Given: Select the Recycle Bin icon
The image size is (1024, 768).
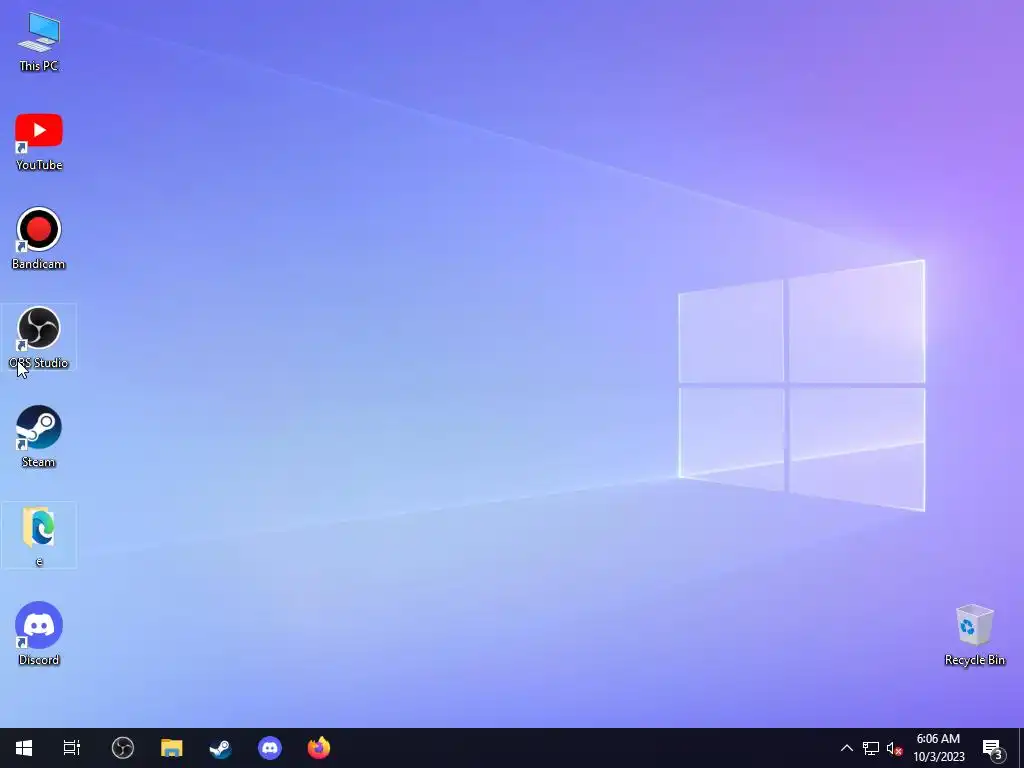Looking at the screenshot, I should (974, 635).
